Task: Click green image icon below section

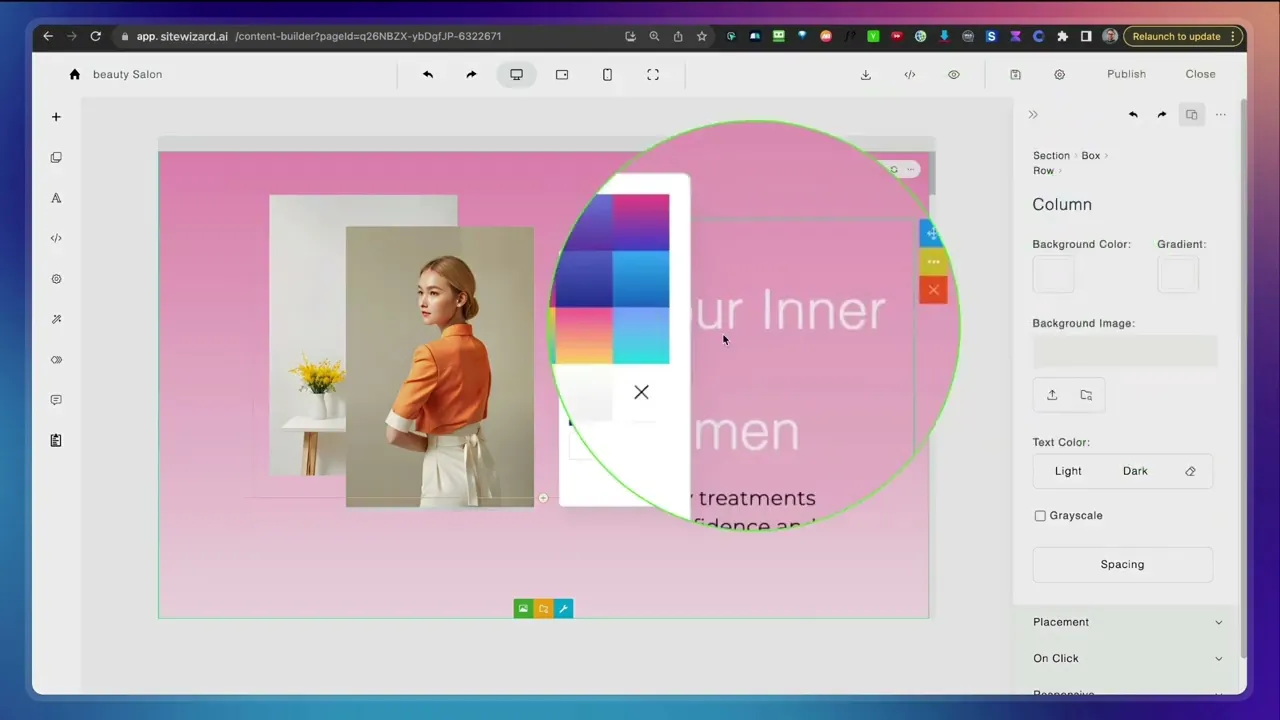Action: pyautogui.click(x=523, y=609)
